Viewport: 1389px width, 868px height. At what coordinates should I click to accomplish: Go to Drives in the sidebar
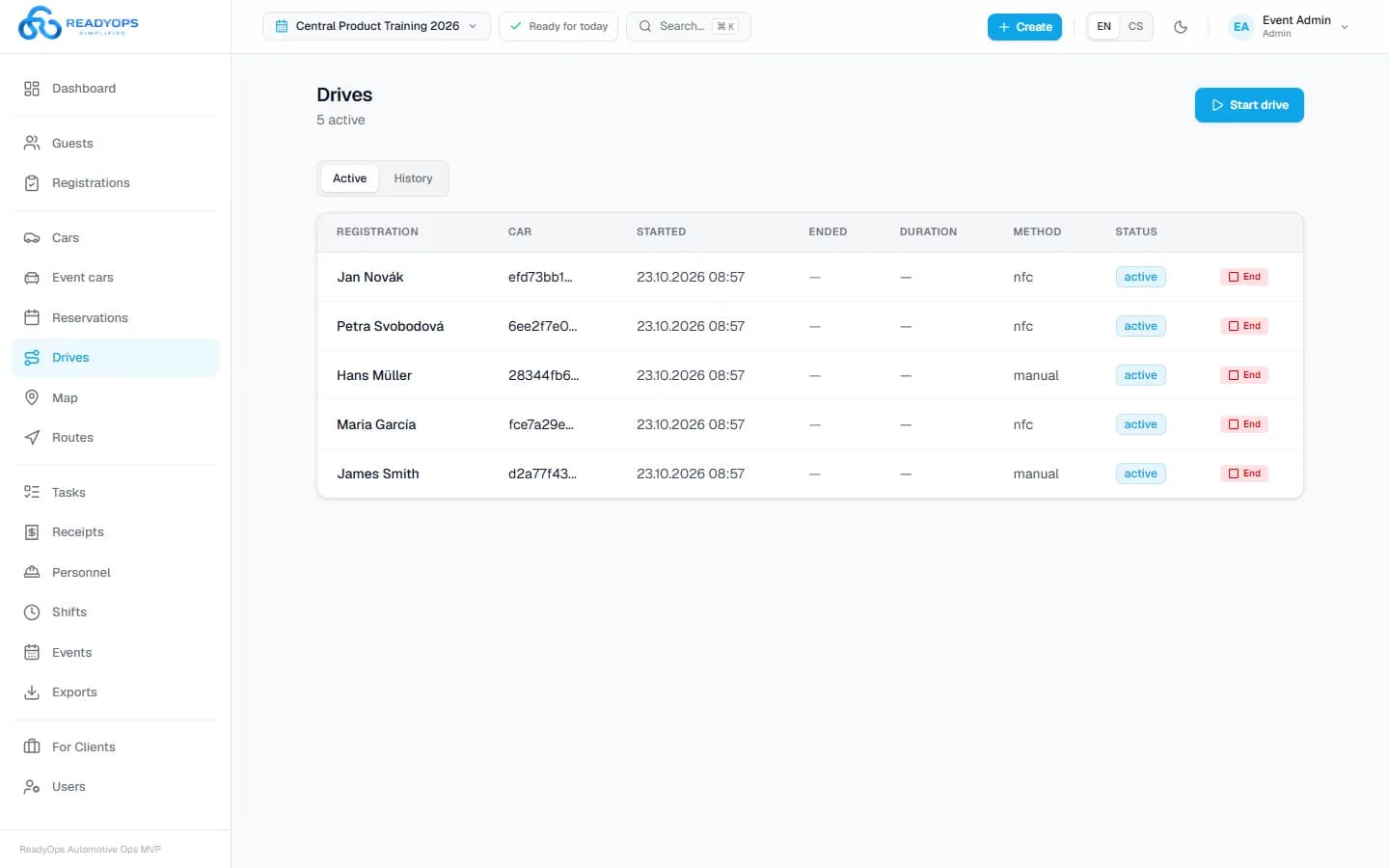116,358
